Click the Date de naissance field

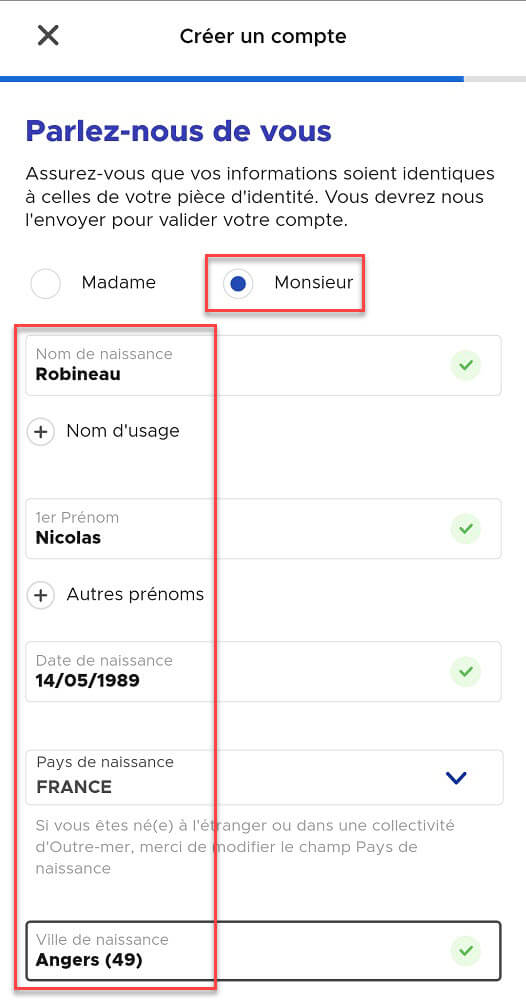tap(263, 672)
